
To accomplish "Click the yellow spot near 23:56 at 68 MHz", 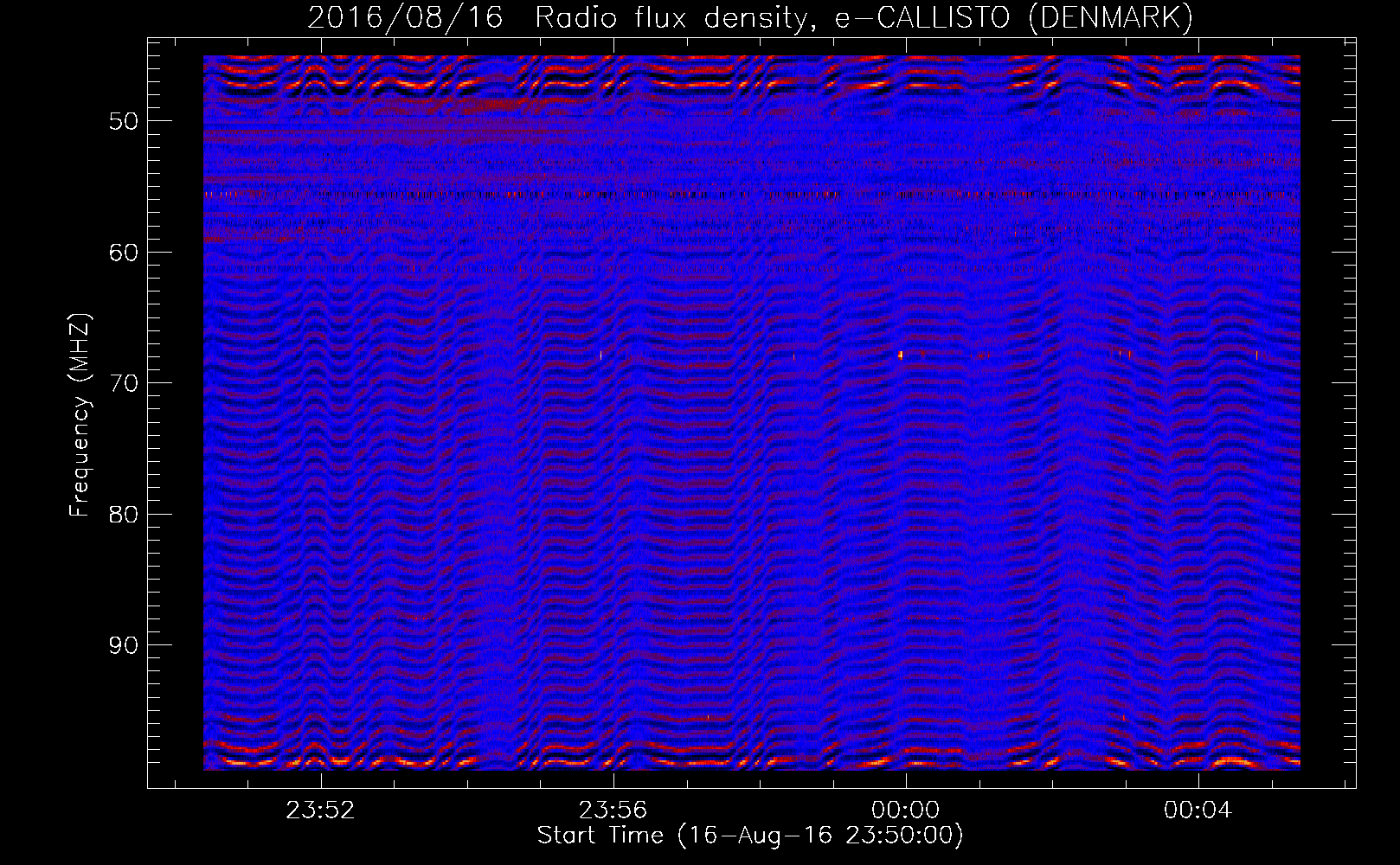I will pos(600,355).
